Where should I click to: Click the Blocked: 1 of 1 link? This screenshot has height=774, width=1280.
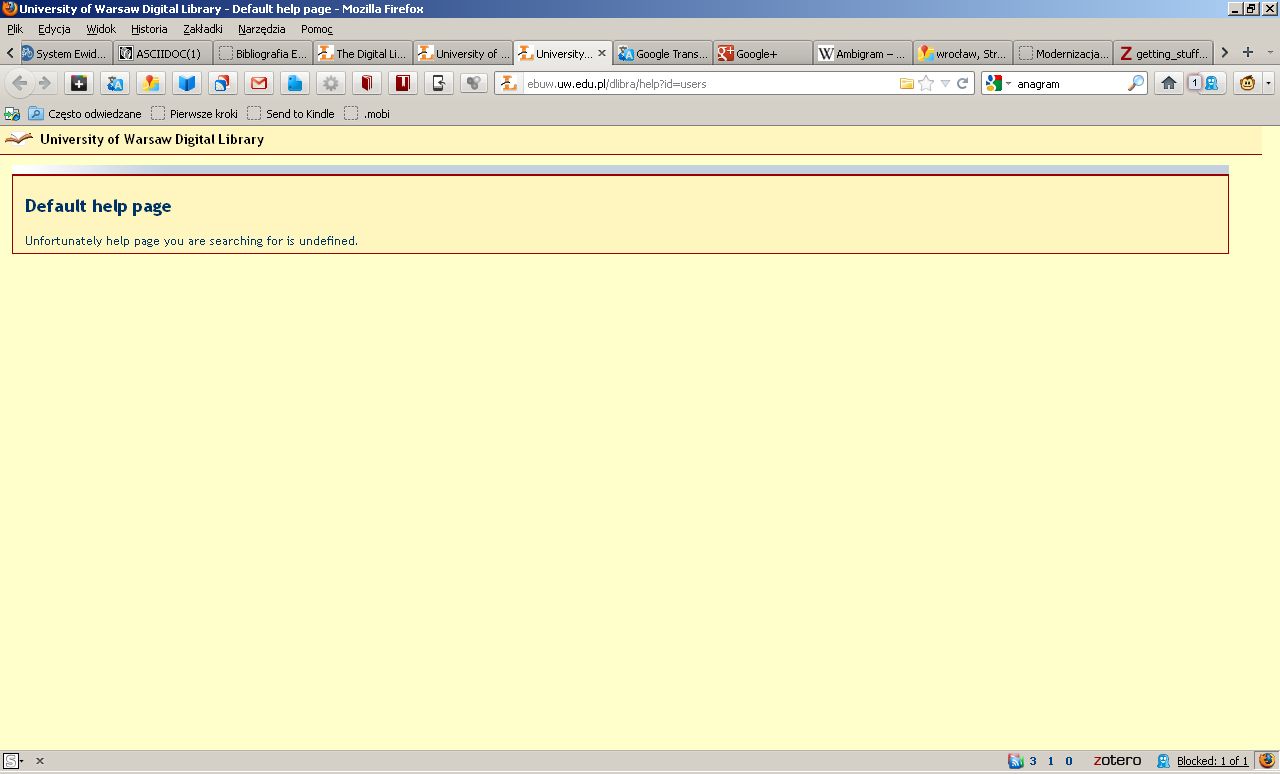[x=1212, y=761]
